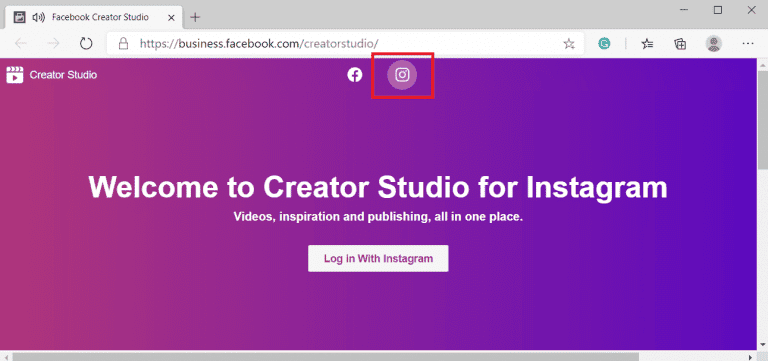The image size is (768, 361).
Task: Add this page to favorites star icon
Action: (569, 44)
